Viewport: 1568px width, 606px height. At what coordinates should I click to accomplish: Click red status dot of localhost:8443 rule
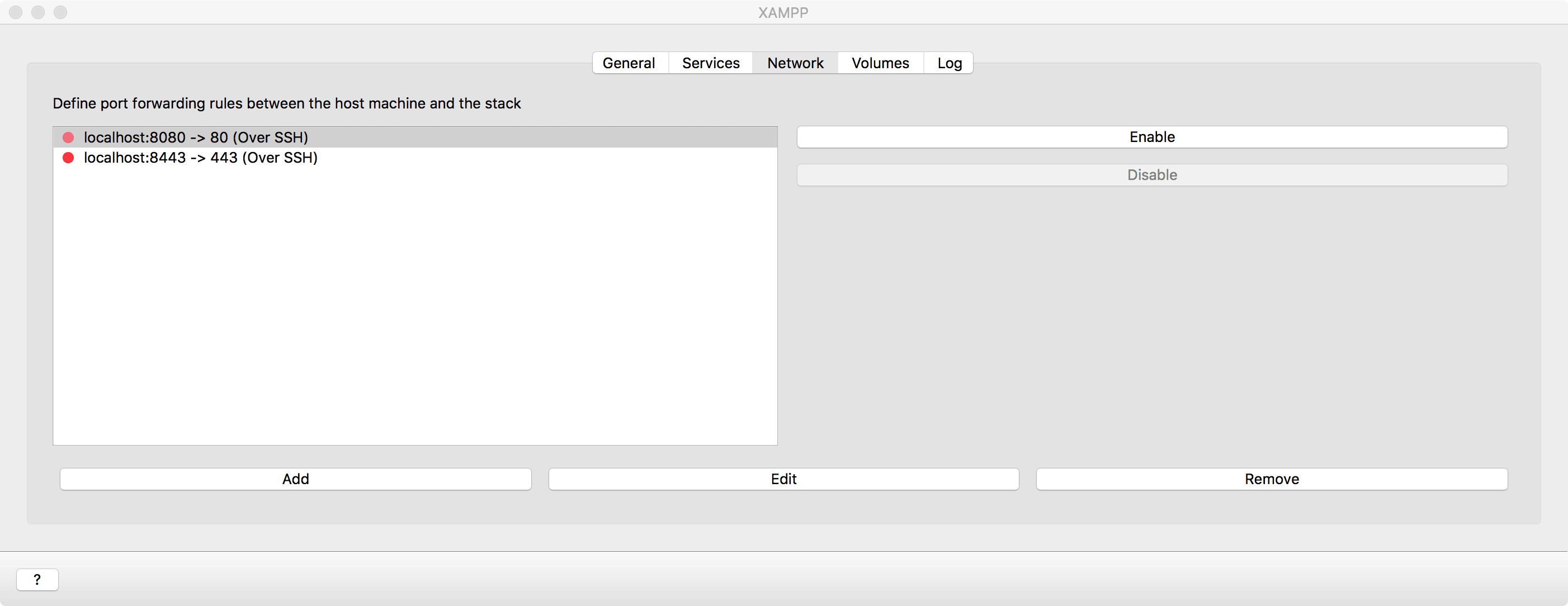coord(68,158)
